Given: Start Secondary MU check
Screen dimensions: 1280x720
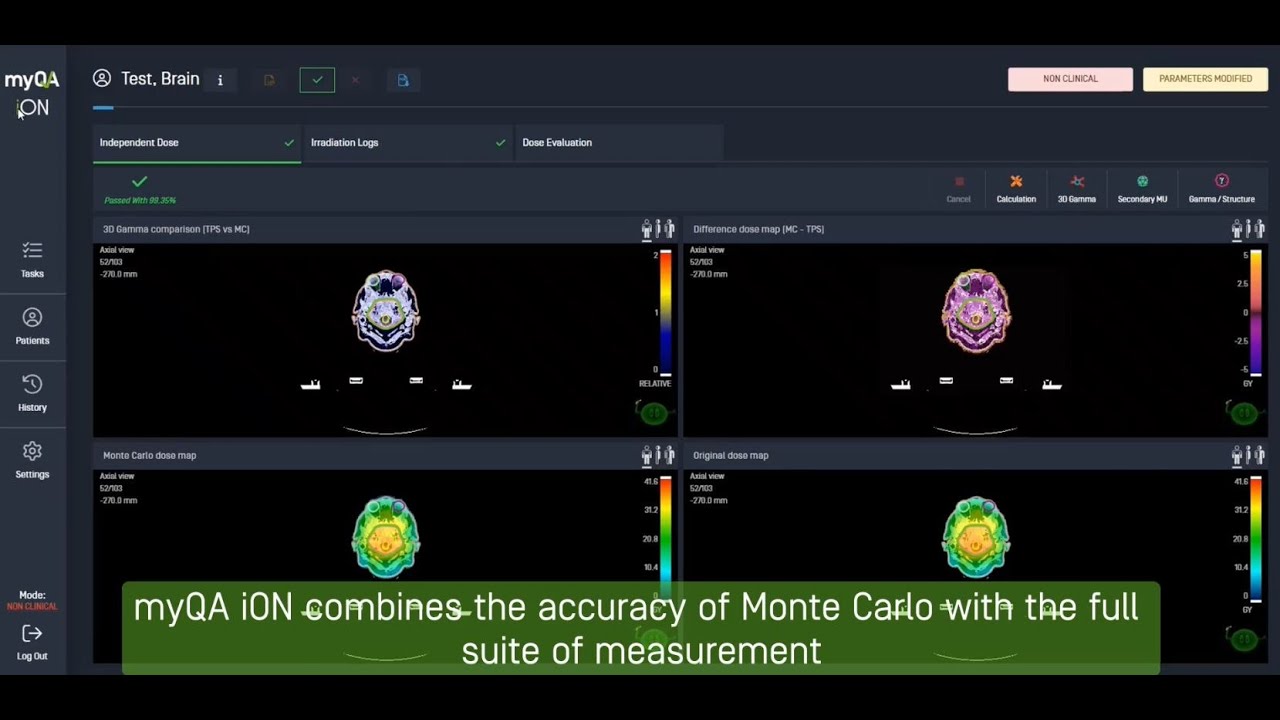Looking at the screenshot, I should (1142, 189).
